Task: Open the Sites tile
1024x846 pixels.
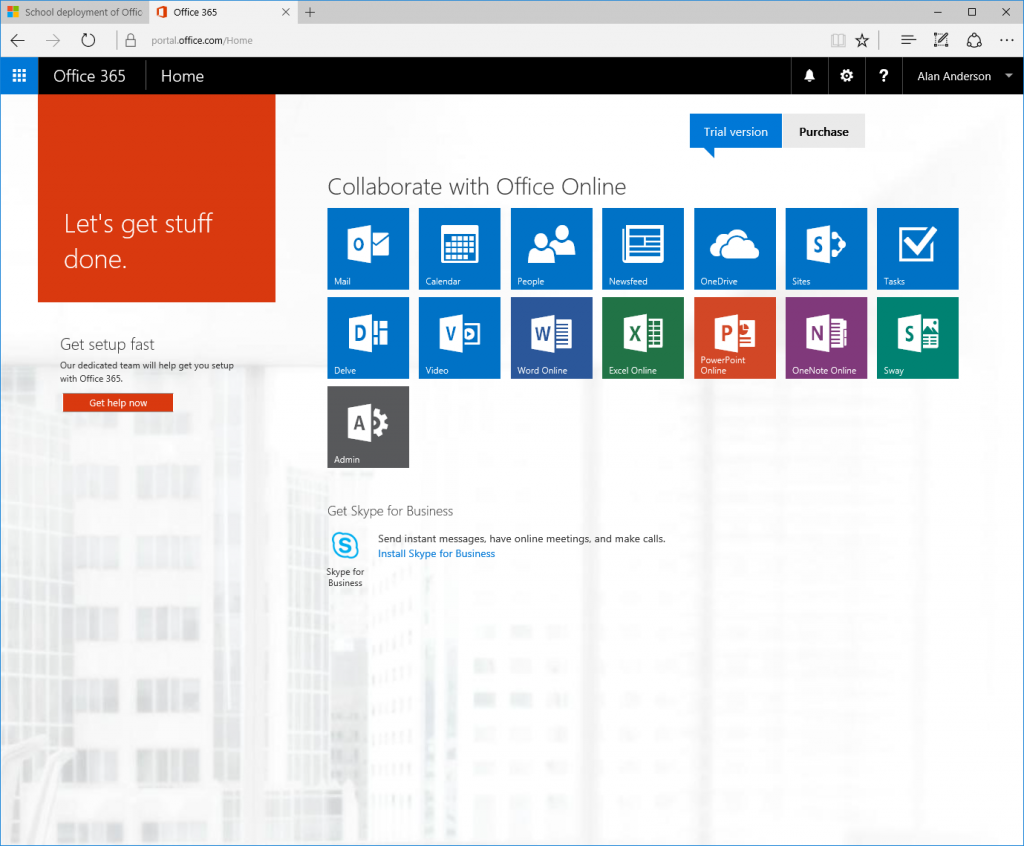Action: click(826, 249)
